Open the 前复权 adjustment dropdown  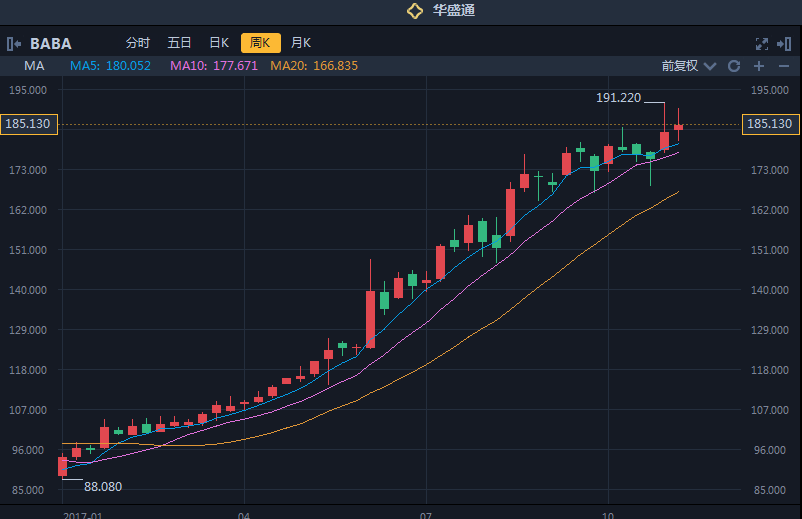click(x=680, y=66)
